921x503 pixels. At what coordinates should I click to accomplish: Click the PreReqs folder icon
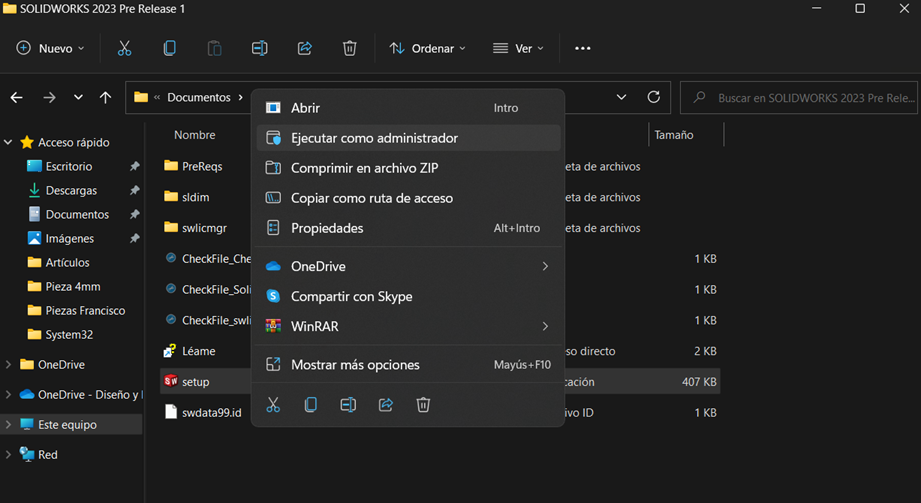(x=170, y=166)
